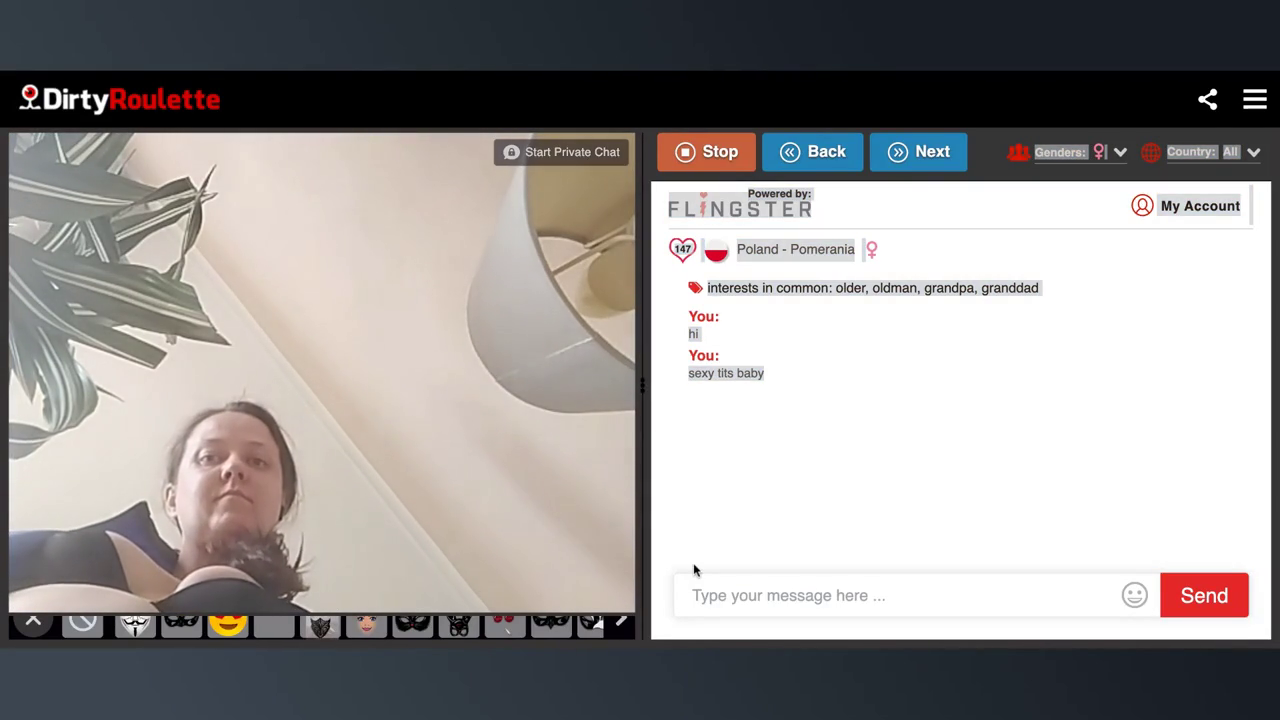Open My Account
This screenshot has height=720, width=1280.
coord(1186,206)
